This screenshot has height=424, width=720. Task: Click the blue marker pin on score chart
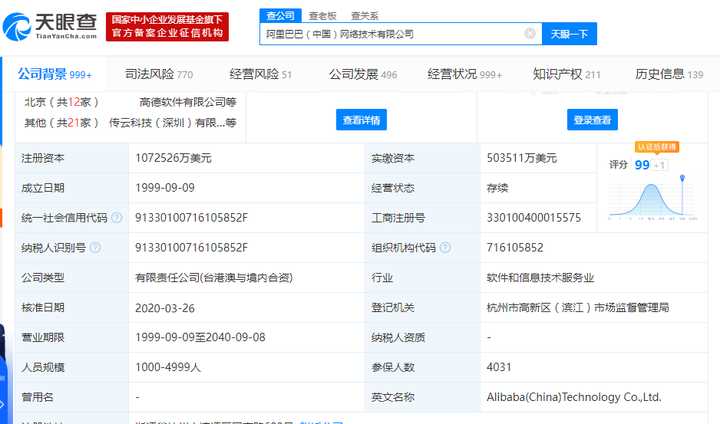coord(682,178)
